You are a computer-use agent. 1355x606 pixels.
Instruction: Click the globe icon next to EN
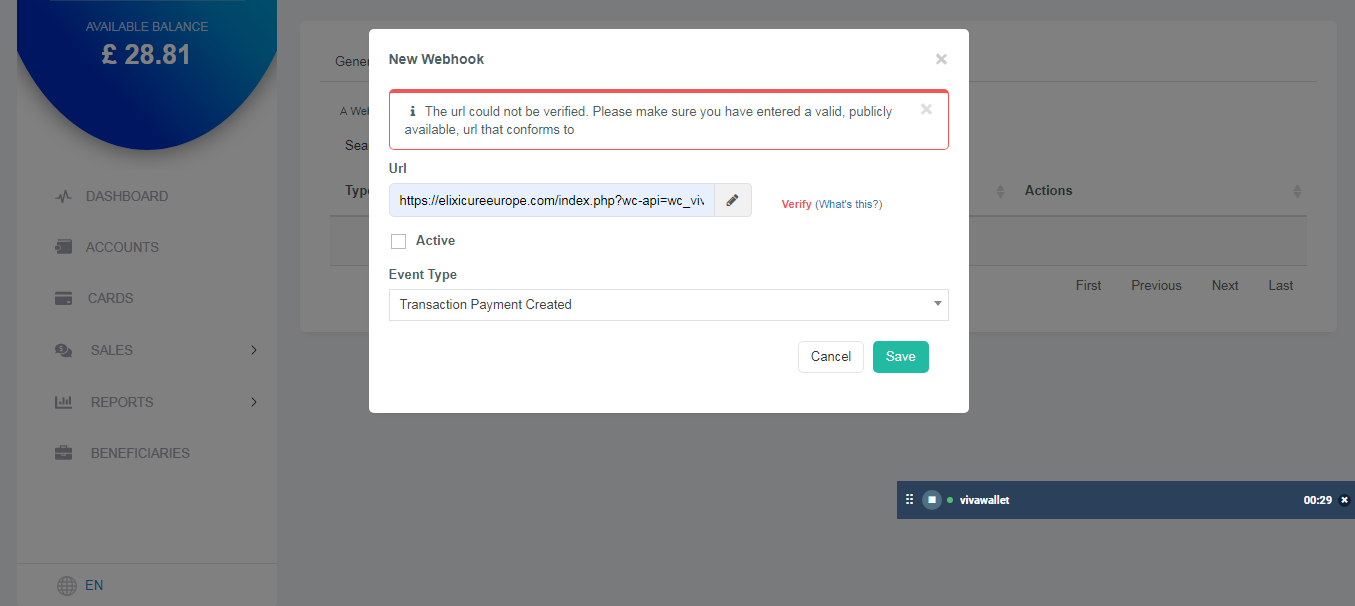coord(66,585)
